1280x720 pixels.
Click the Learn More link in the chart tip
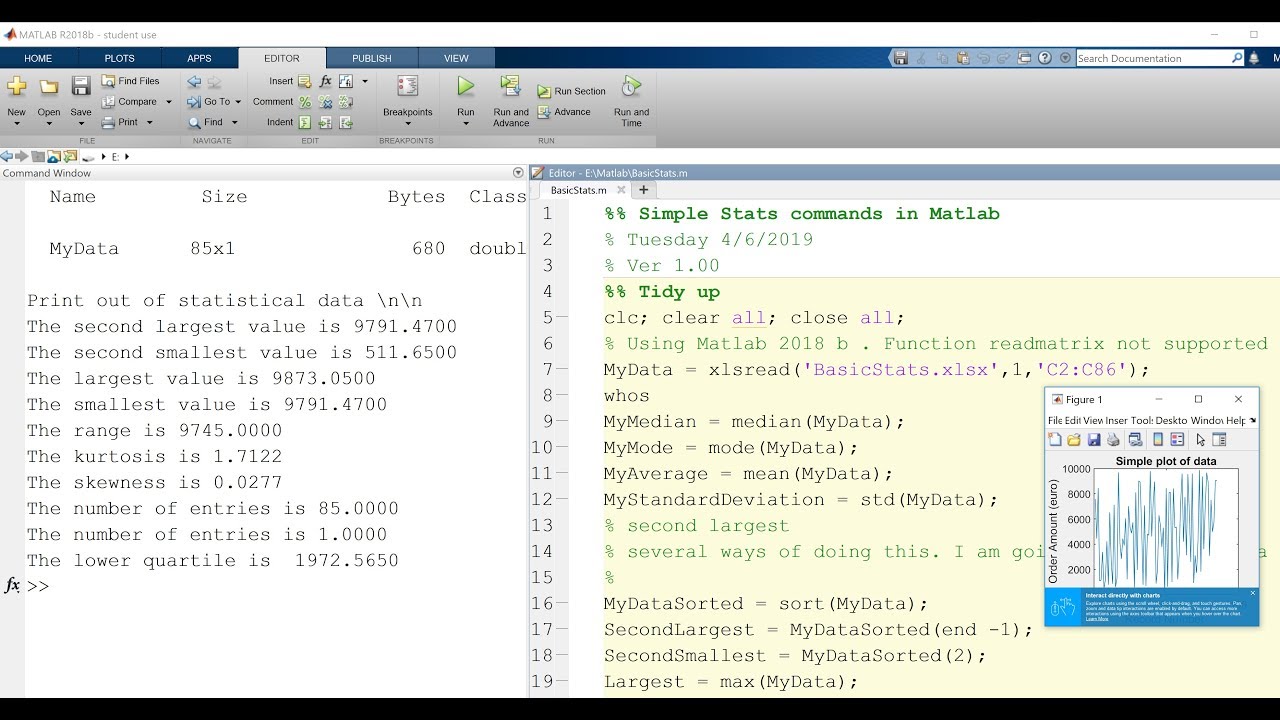pos(1097,619)
